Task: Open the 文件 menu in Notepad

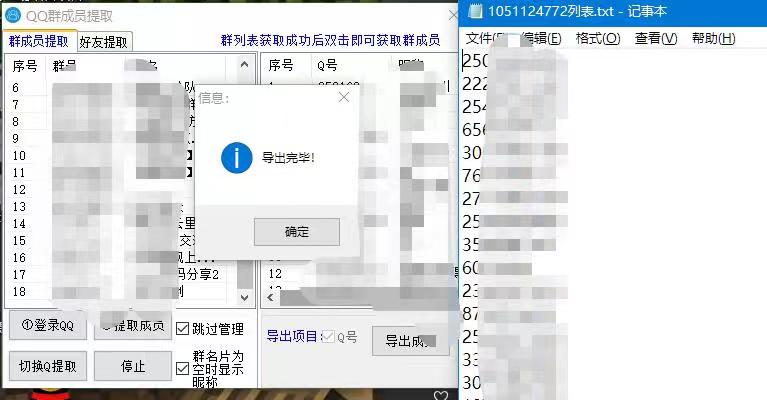Action: (x=485, y=39)
